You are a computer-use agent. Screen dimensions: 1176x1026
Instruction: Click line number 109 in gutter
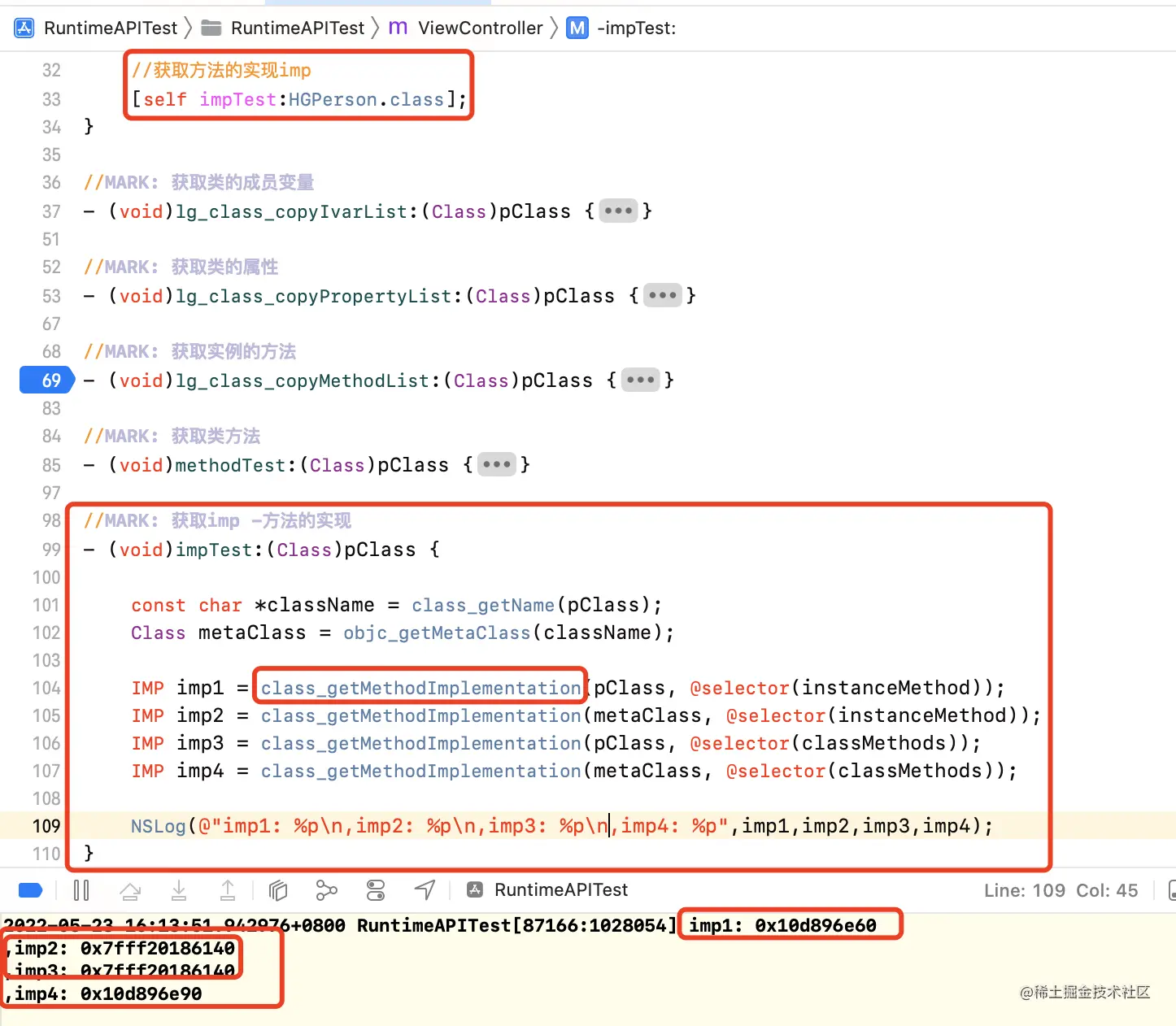[x=46, y=826]
